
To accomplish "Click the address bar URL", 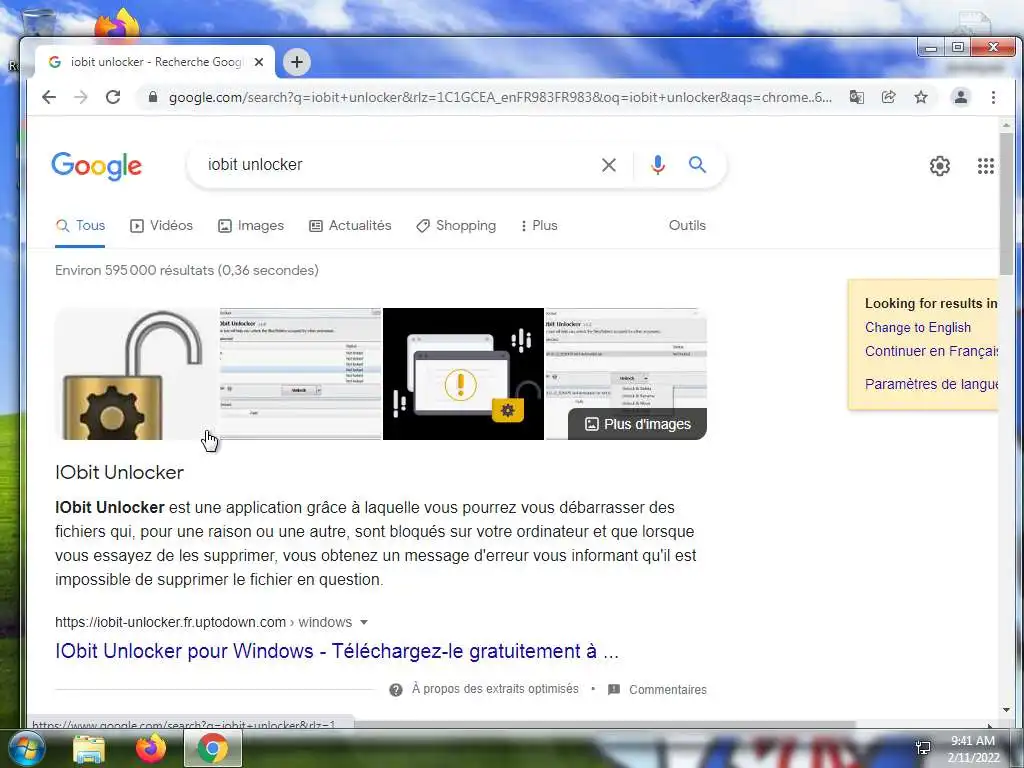I will (x=500, y=97).
